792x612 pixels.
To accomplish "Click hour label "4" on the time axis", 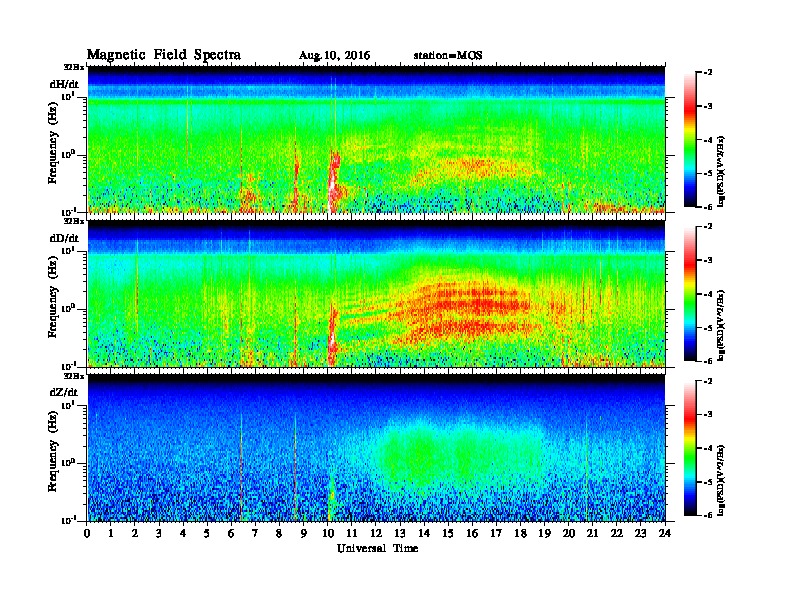I will tap(183, 533).
